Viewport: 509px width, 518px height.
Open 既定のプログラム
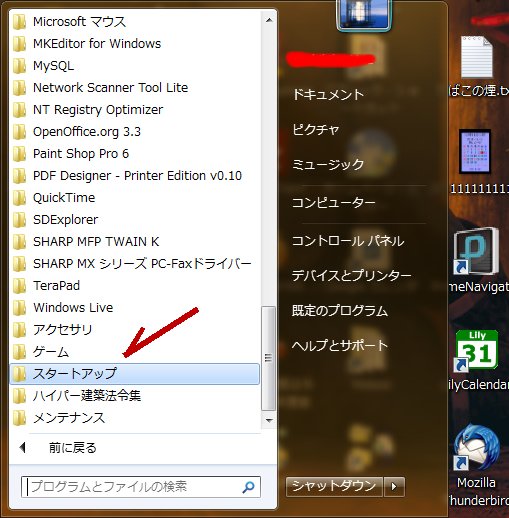[x=340, y=311]
